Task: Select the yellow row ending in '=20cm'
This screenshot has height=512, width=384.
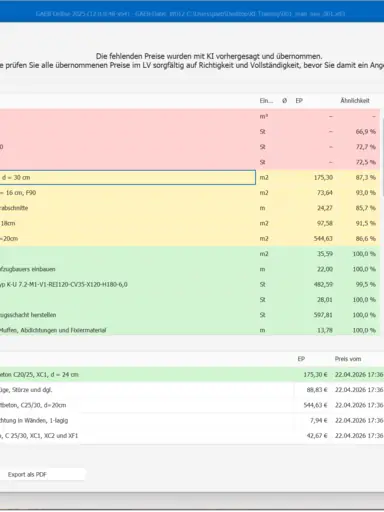Action: click(190, 239)
